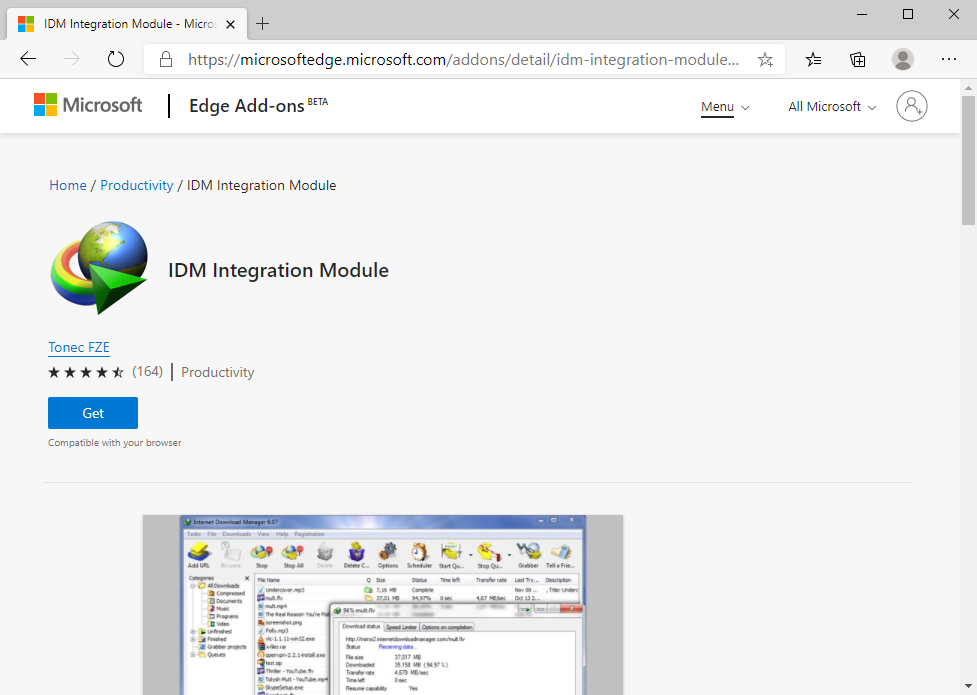Click the Get button
The width and height of the screenshot is (977, 695).
pos(93,413)
